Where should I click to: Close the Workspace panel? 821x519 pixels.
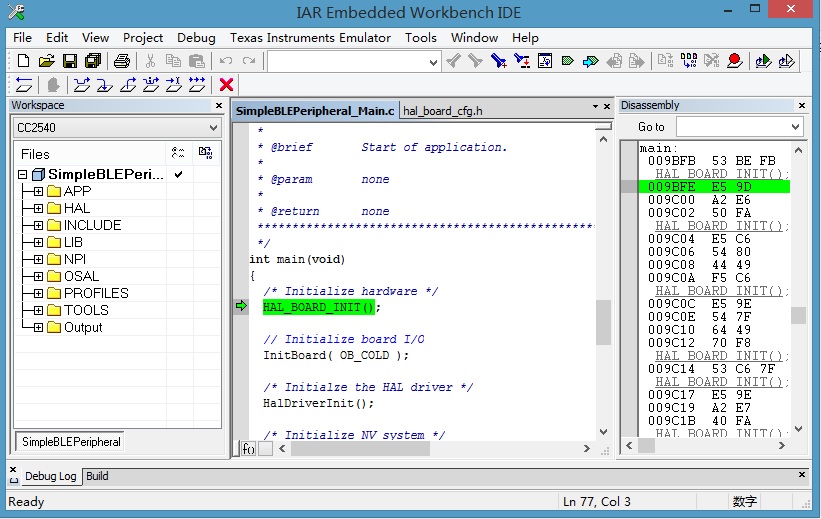point(219,105)
